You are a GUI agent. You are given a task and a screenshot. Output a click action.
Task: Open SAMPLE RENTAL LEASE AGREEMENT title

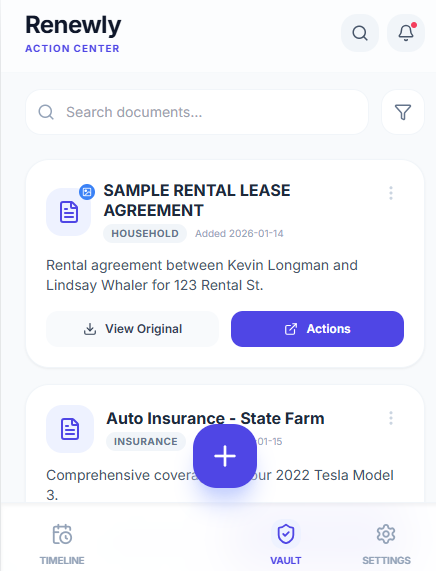point(197,200)
